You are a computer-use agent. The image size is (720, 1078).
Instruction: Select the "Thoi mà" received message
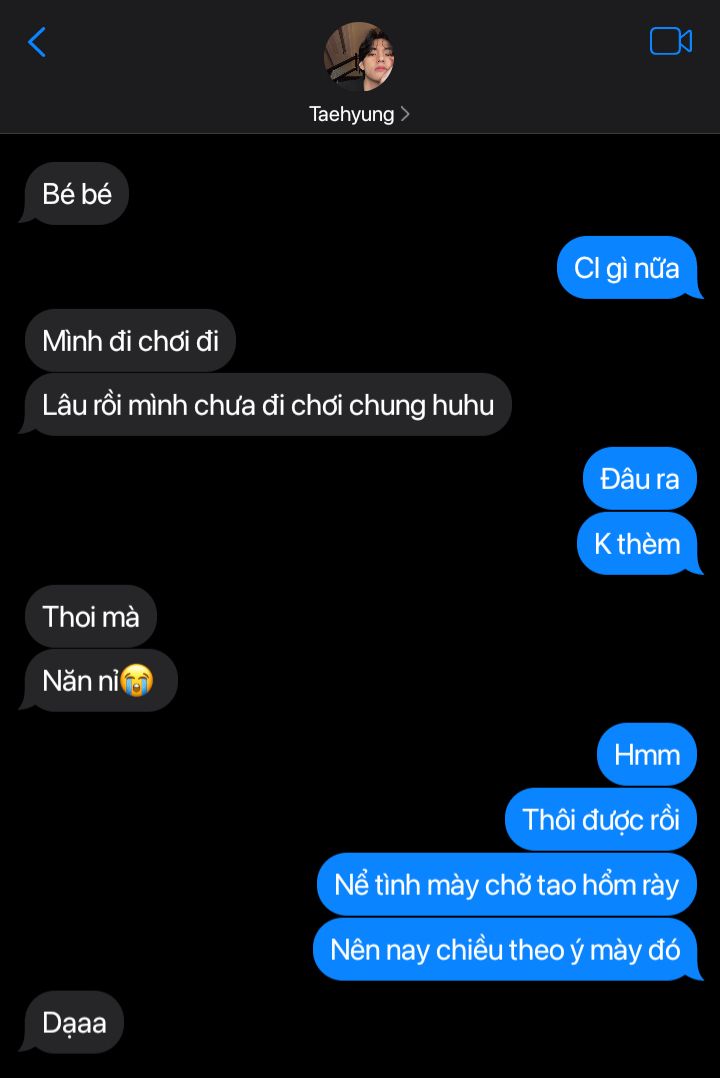coord(91,616)
